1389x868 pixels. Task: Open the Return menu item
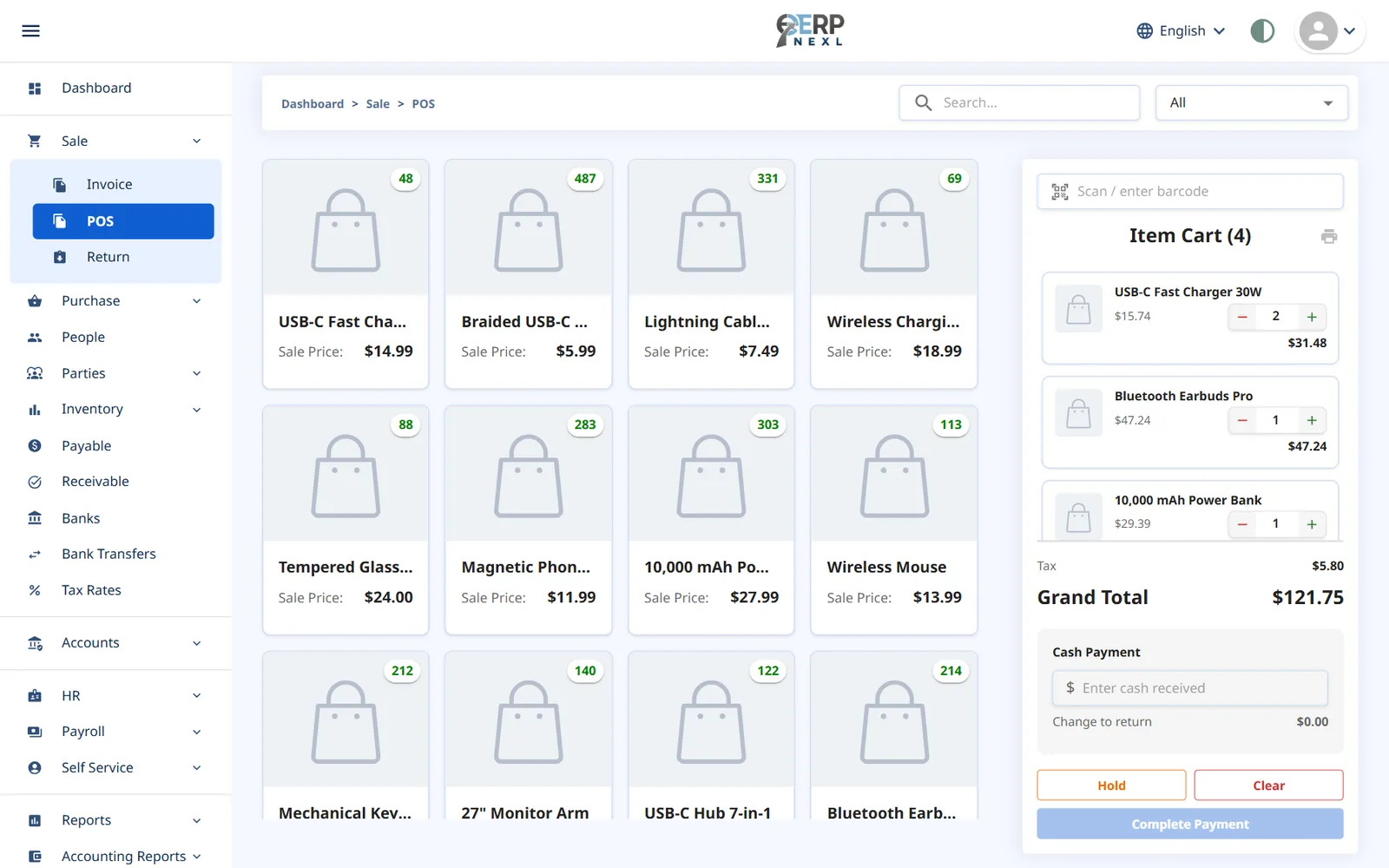click(123, 257)
